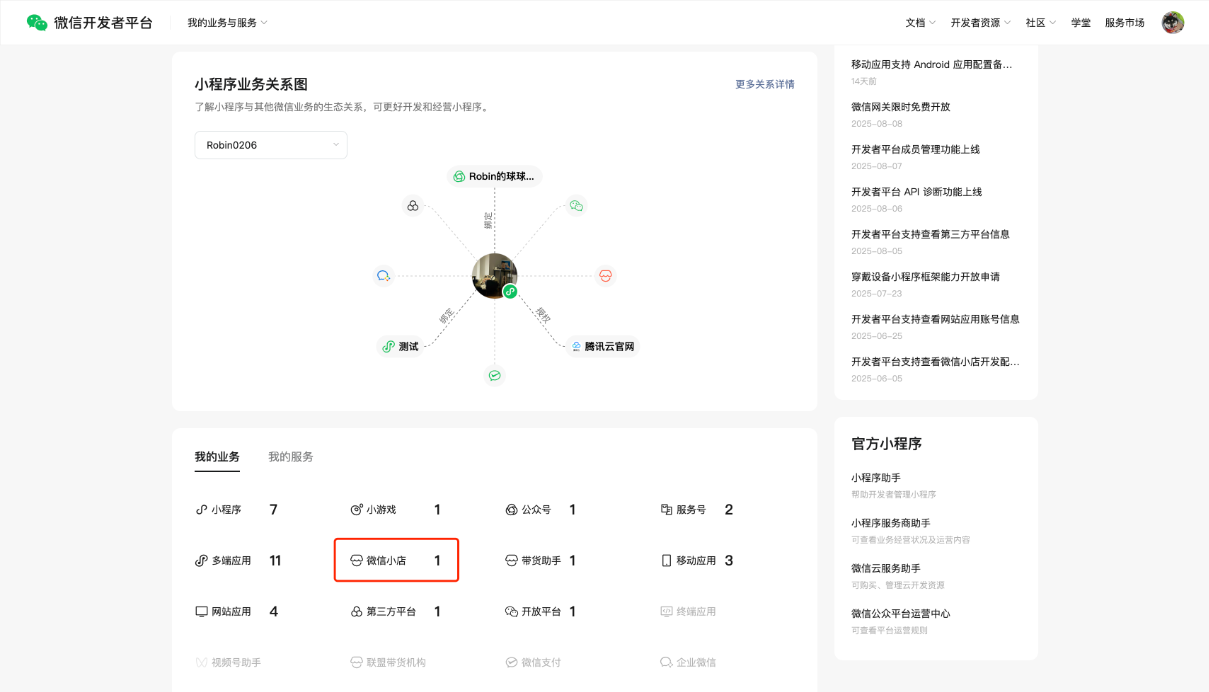1209x692 pixels.
Task: Click the 更多关系详情 link
Action: tap(764, 84)
